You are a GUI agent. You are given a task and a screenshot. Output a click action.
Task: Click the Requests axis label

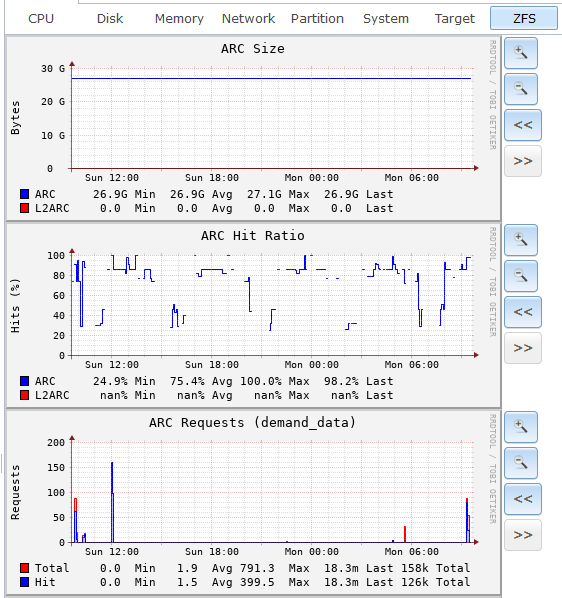(15, 492)
